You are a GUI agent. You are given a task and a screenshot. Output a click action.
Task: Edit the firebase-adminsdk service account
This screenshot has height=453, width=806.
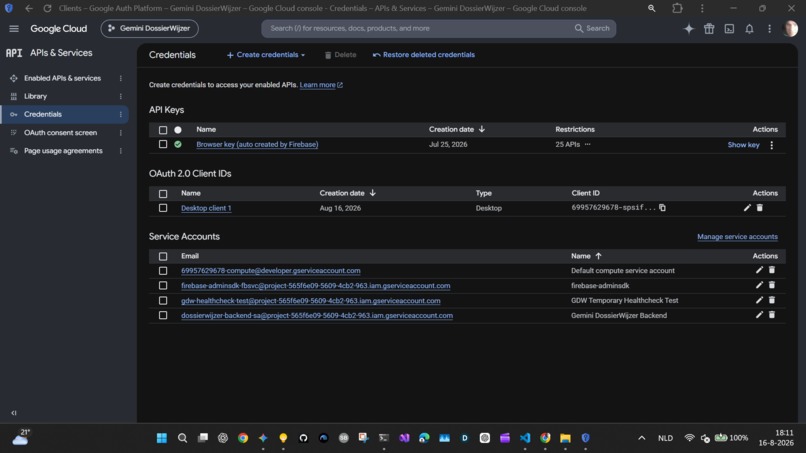(759, 285)
